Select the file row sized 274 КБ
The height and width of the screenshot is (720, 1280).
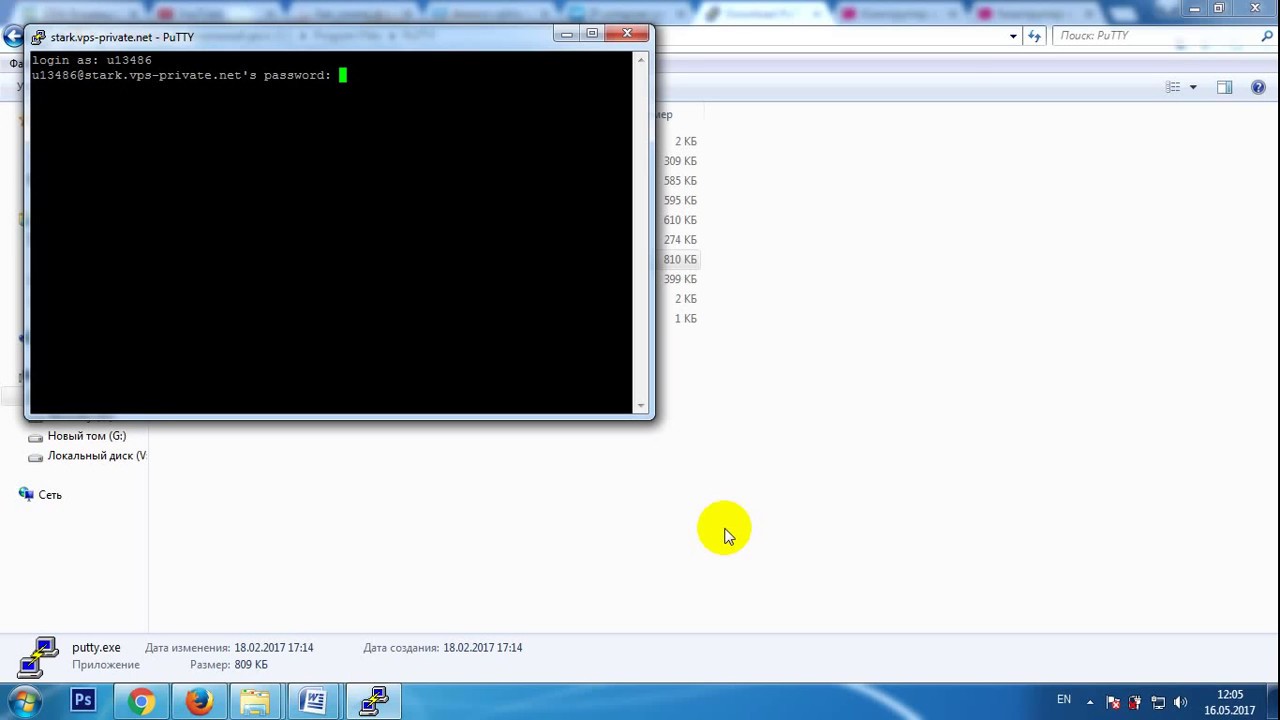680,240
